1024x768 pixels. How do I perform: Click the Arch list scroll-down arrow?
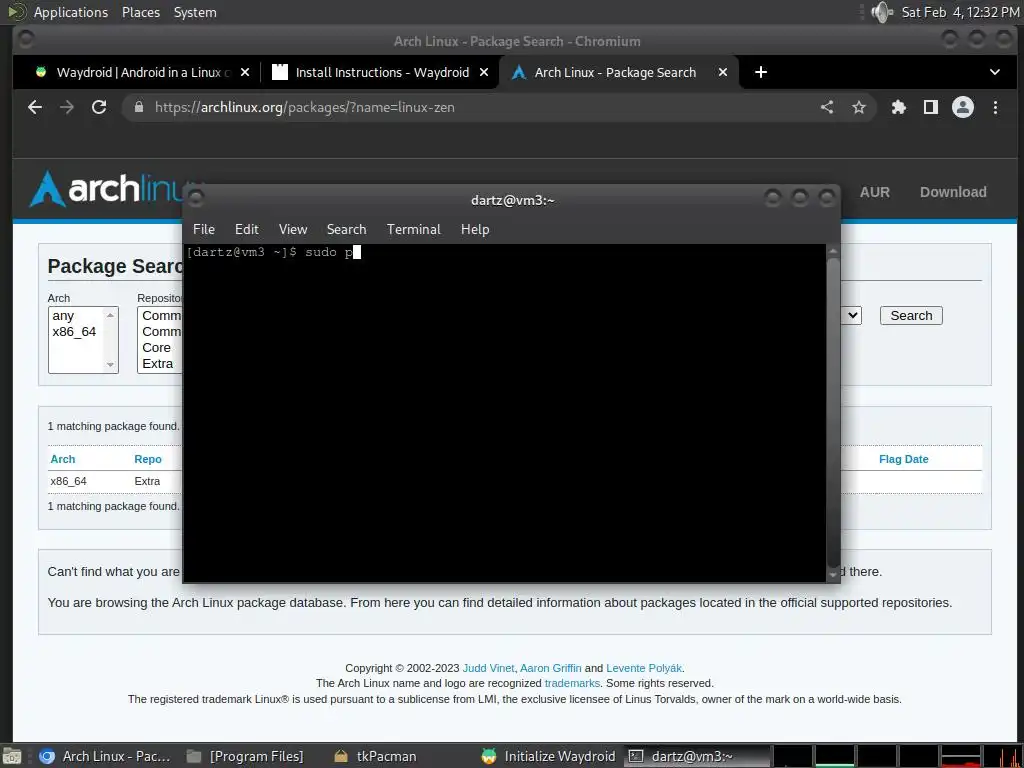pyautogui.click(x=110, y=365)
